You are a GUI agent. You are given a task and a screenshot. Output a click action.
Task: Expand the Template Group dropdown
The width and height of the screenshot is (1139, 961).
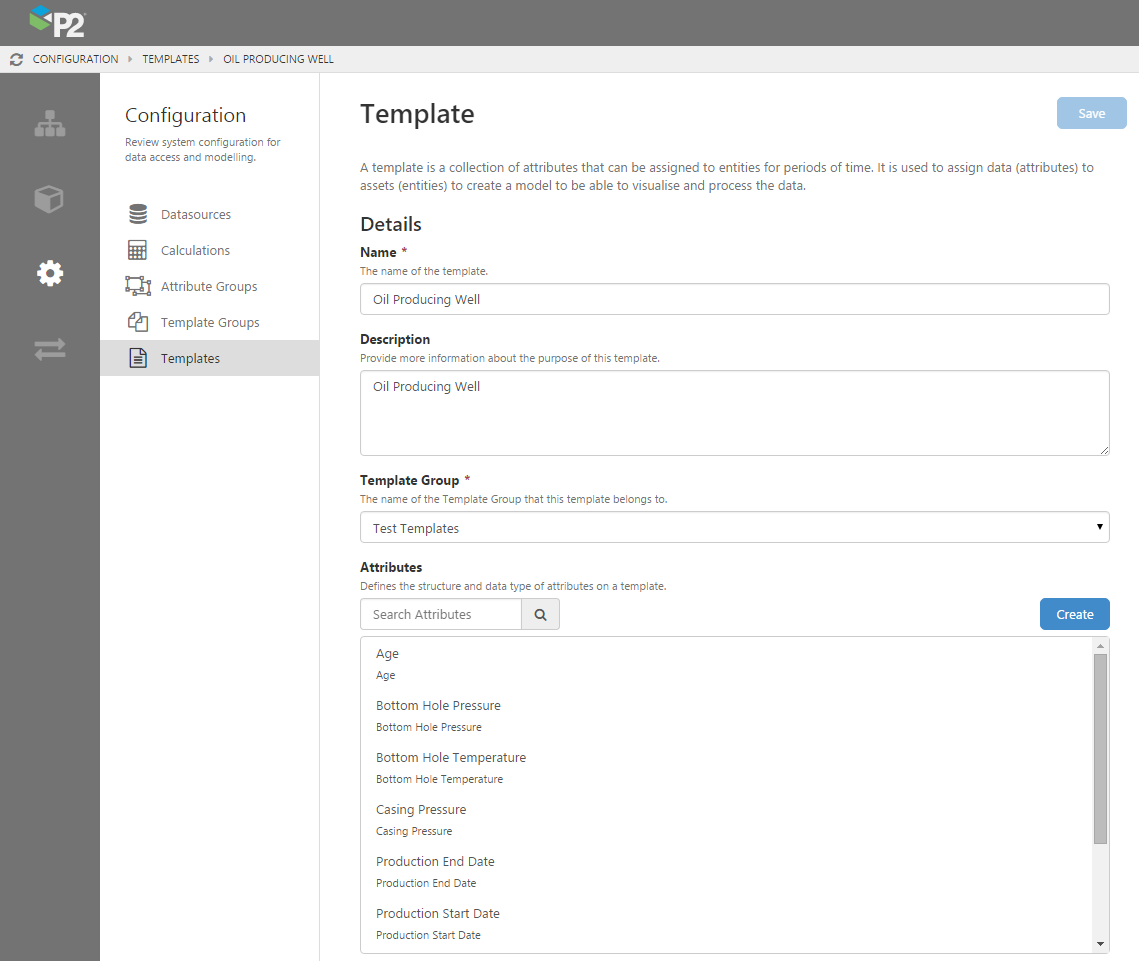point(734,528)
